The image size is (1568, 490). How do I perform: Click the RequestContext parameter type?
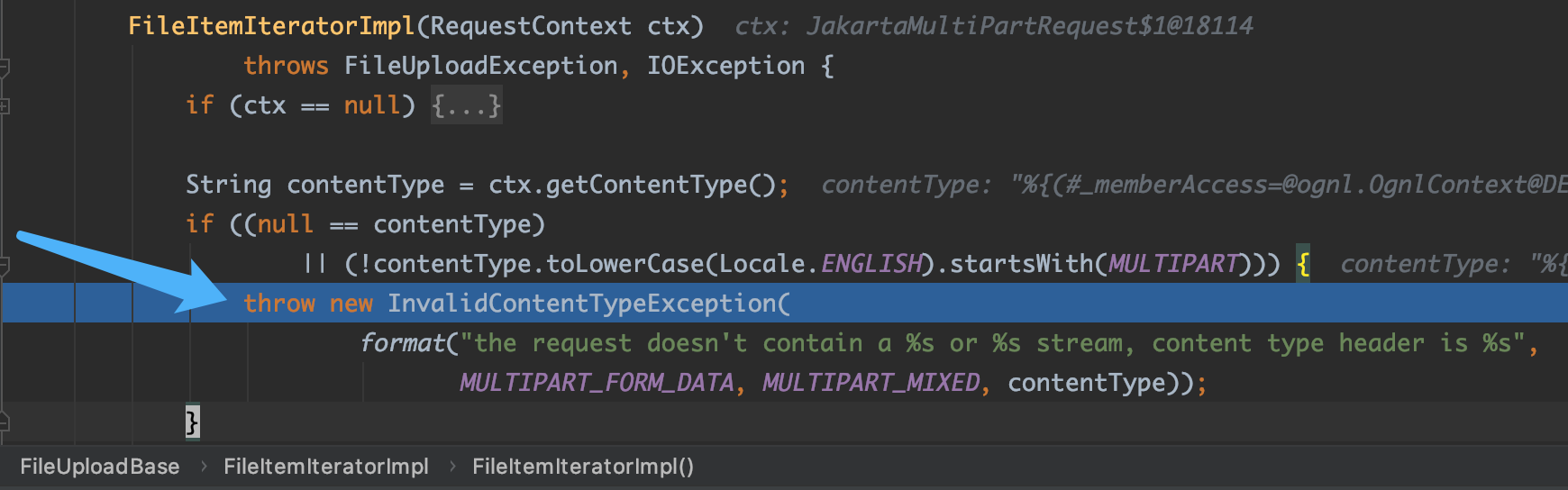(x=531, y=26)
